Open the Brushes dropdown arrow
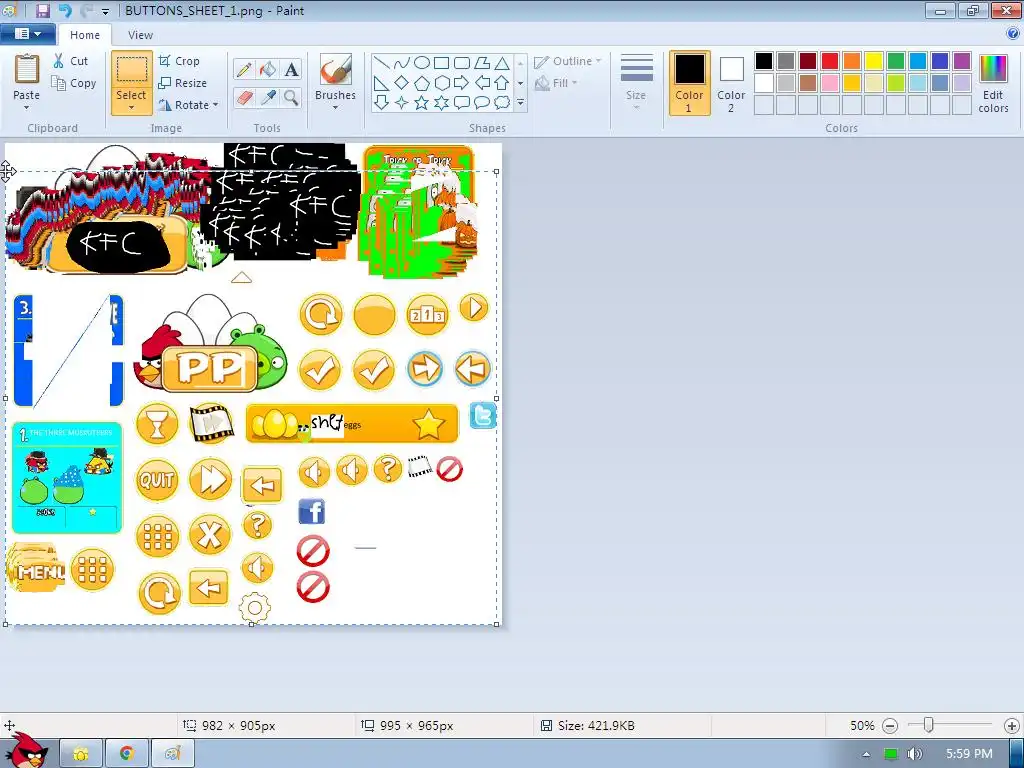The height and width of the screenshot is (768, 1024). tap(335, 108)
